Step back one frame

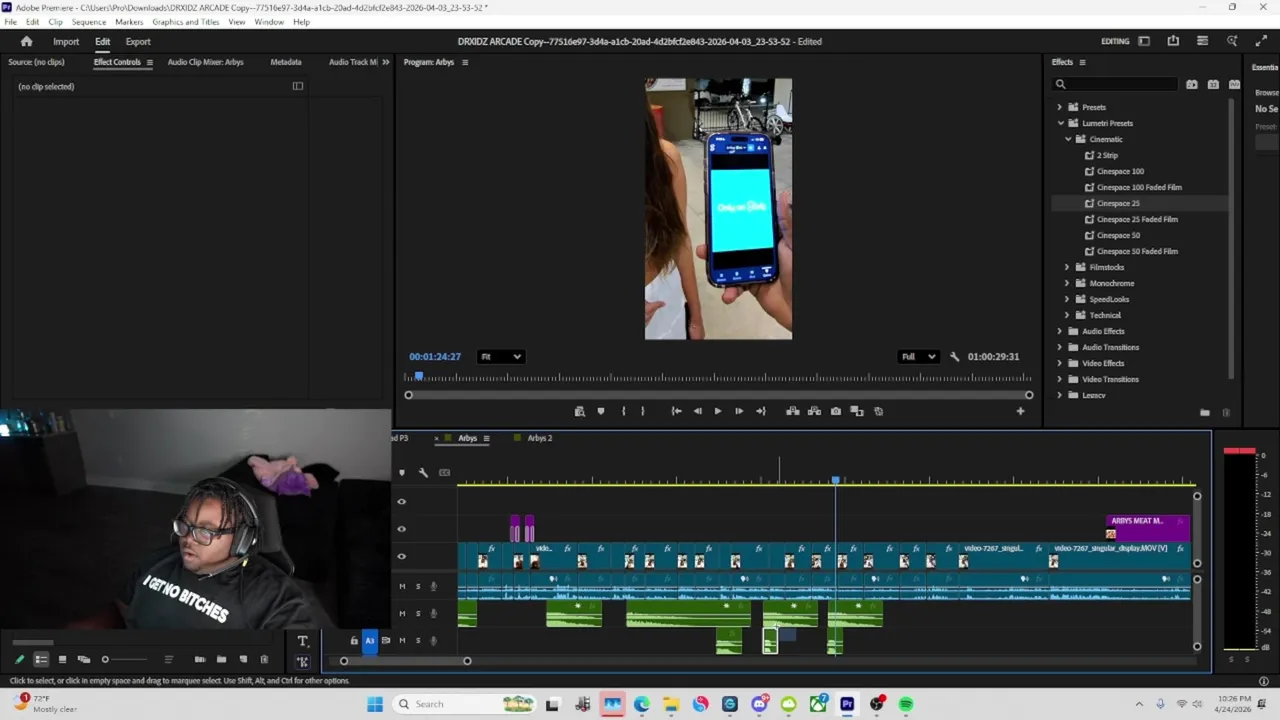697,411
